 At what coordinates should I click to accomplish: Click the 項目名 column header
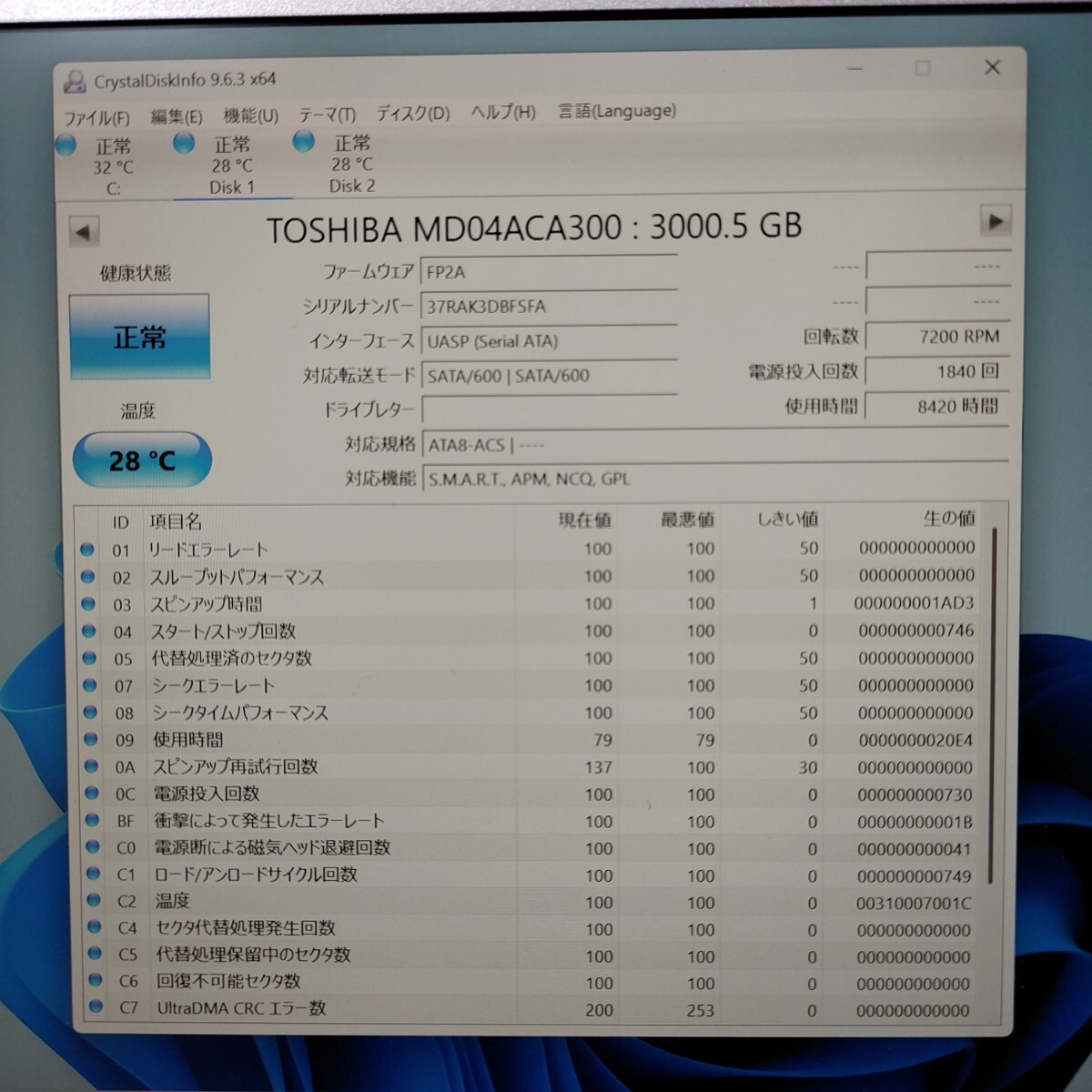pyautogui.click(x=176, y=521)
